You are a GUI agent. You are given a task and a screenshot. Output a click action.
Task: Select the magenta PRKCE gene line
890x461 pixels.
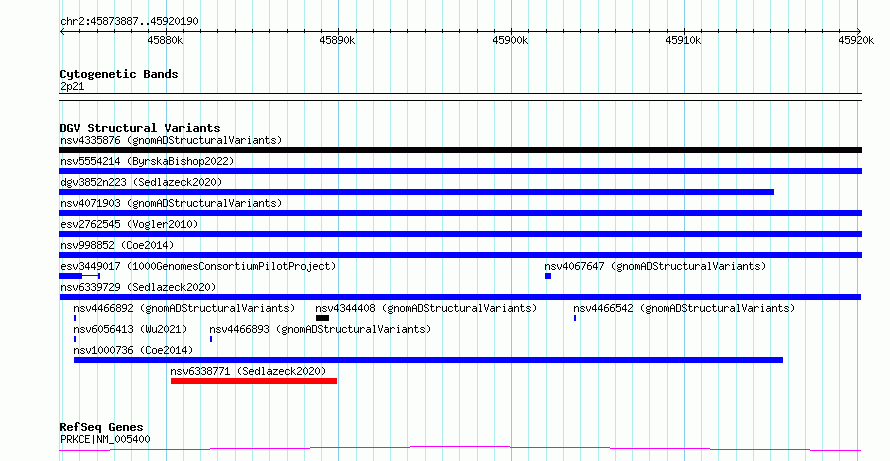460,449
